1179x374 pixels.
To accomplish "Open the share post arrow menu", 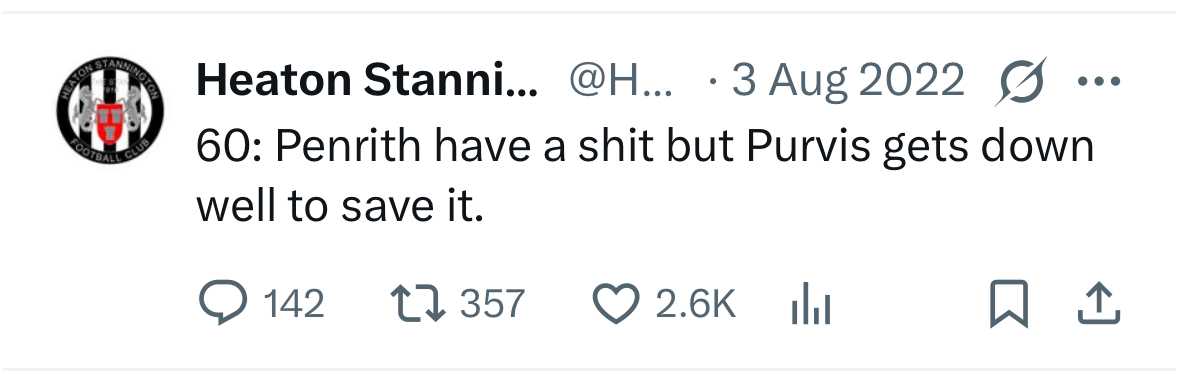I will click(x=1099, y=304).
